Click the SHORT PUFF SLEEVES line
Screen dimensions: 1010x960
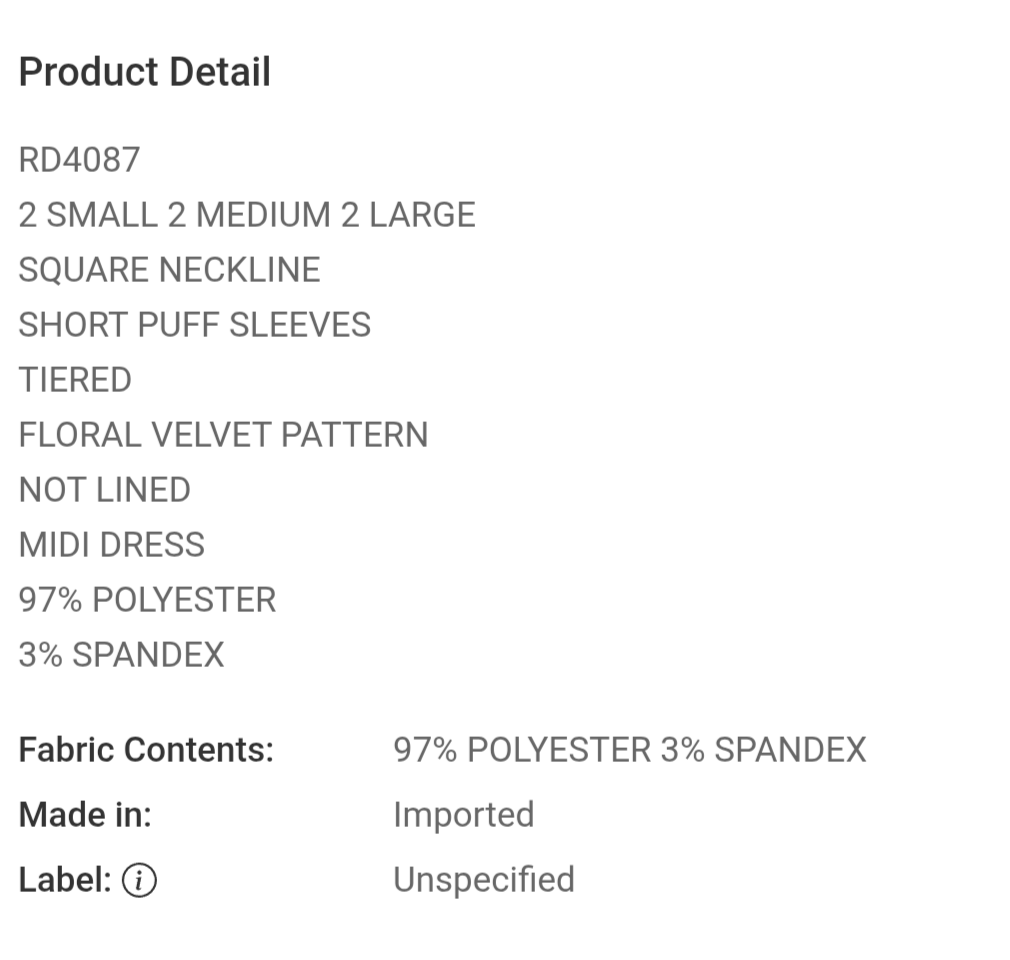195,325
